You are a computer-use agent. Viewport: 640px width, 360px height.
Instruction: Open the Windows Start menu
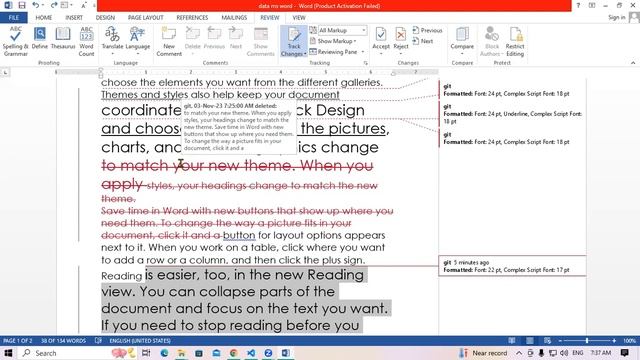point(8,353)
